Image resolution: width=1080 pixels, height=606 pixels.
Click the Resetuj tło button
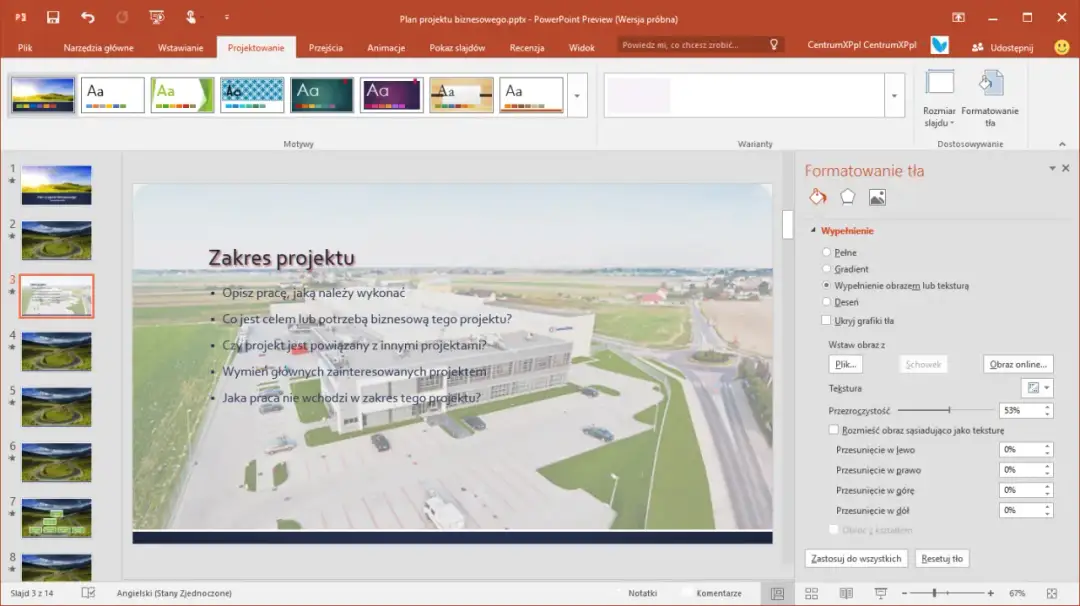940,558
